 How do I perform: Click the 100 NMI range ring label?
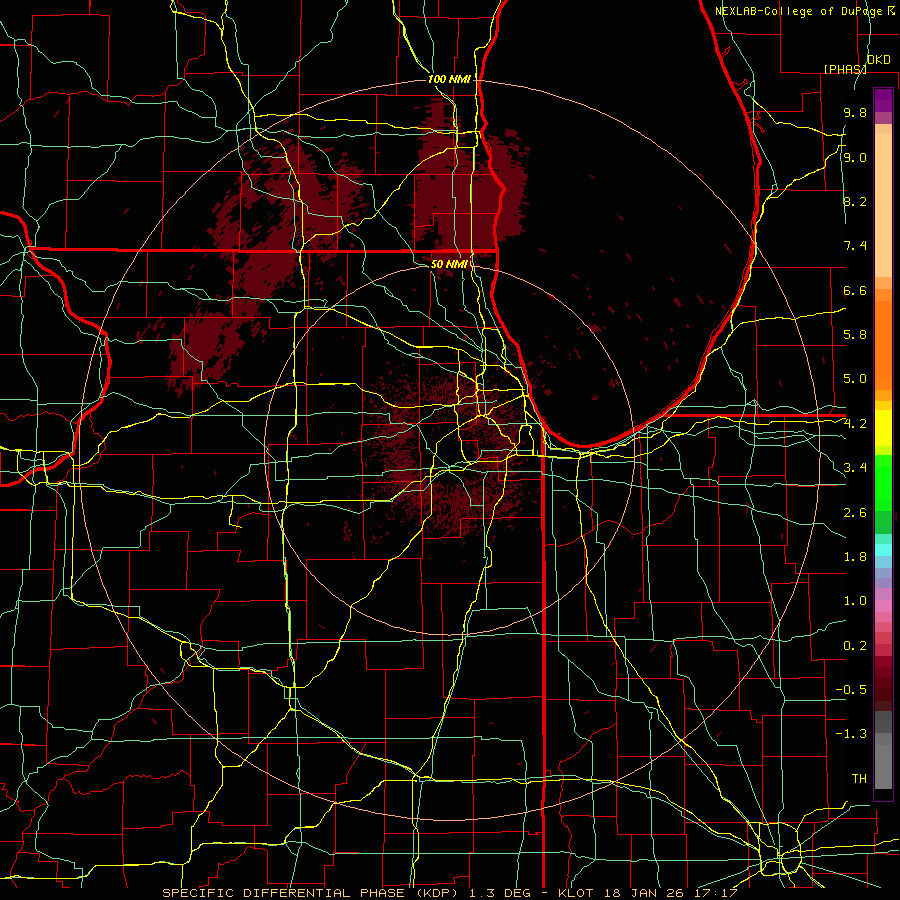coord(449,79)
